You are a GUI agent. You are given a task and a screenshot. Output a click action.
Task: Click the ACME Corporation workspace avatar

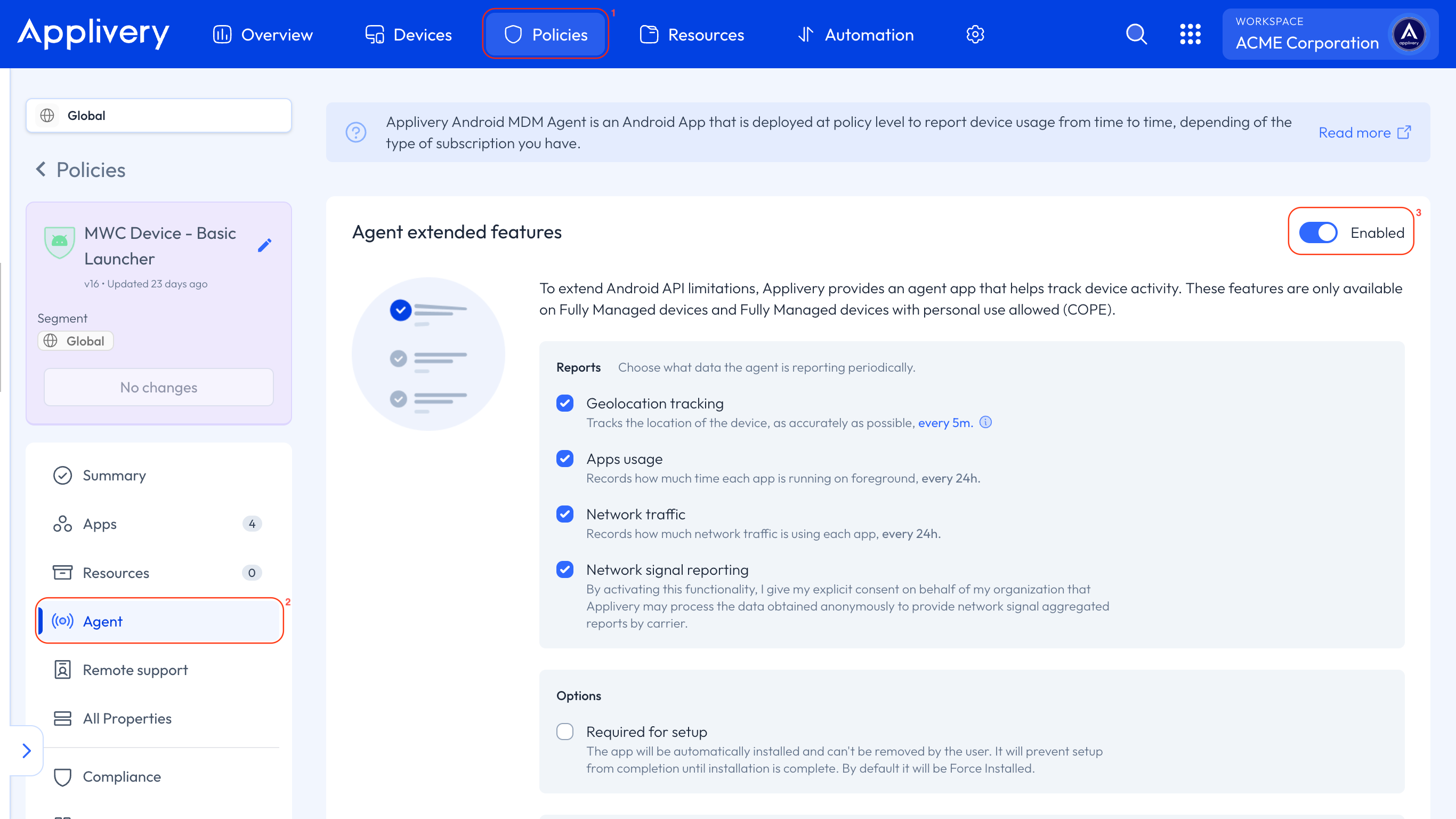pyautogui.click(x=1409, y=35)
